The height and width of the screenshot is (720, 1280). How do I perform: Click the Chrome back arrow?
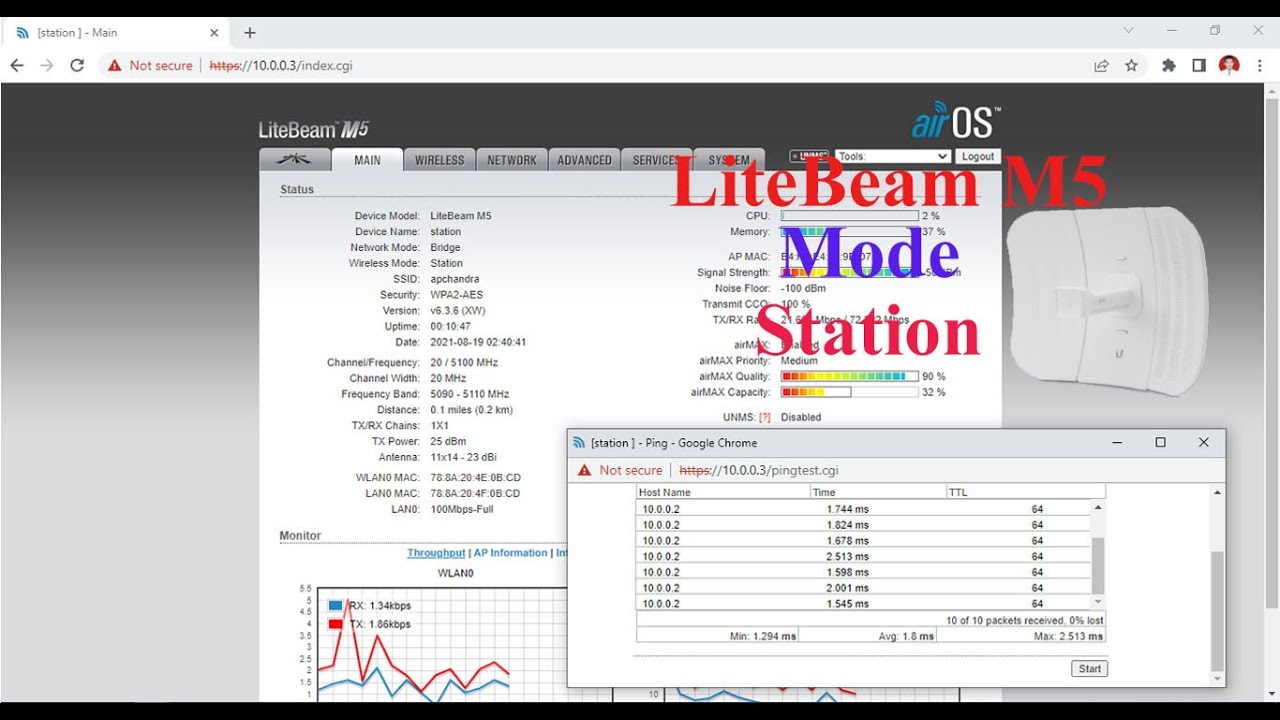coord(17,65)
